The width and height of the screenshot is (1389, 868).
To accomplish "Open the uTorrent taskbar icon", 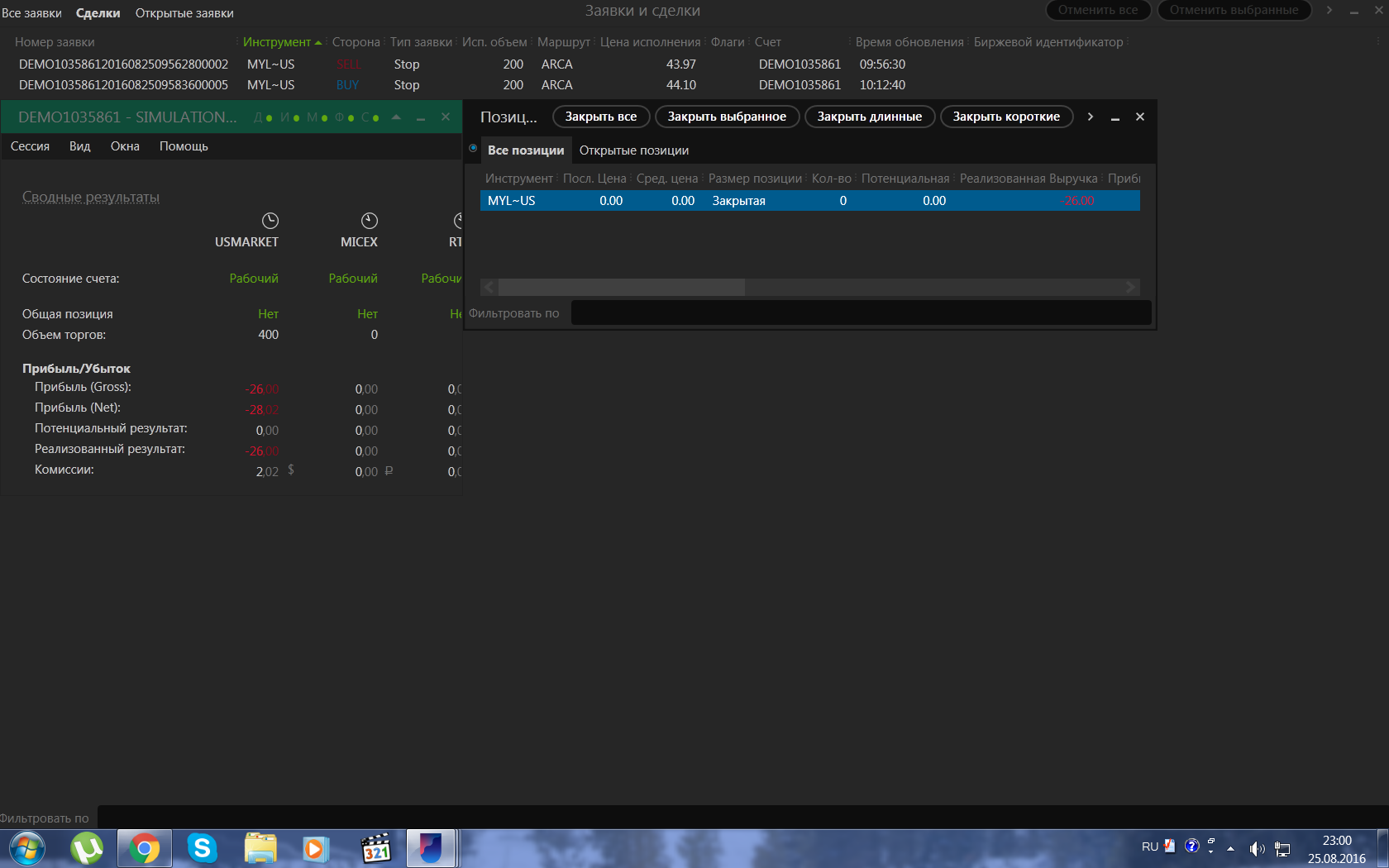I will (87, 849).
